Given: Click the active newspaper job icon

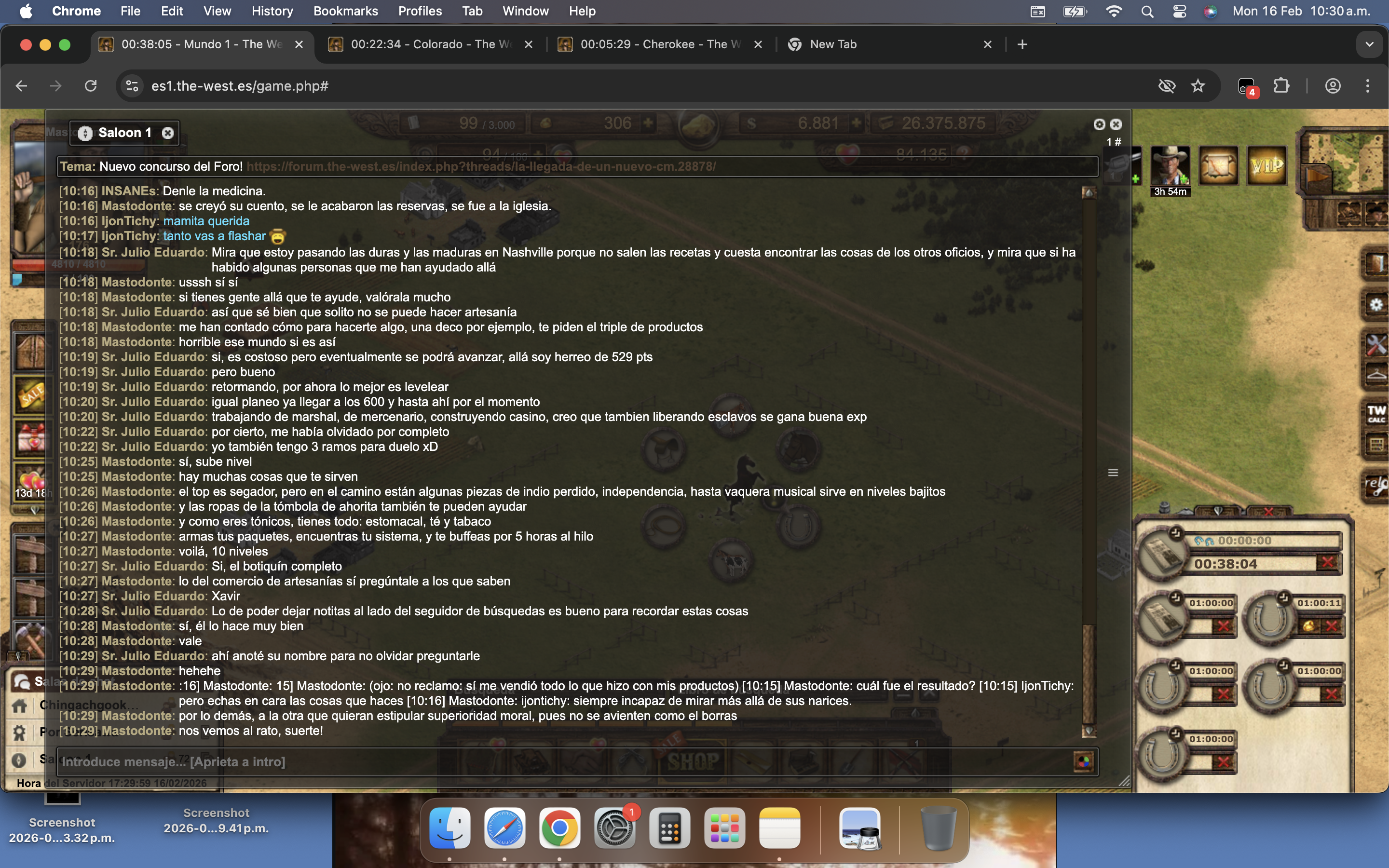Looking at the screenshot, I should click(1163, 554).
